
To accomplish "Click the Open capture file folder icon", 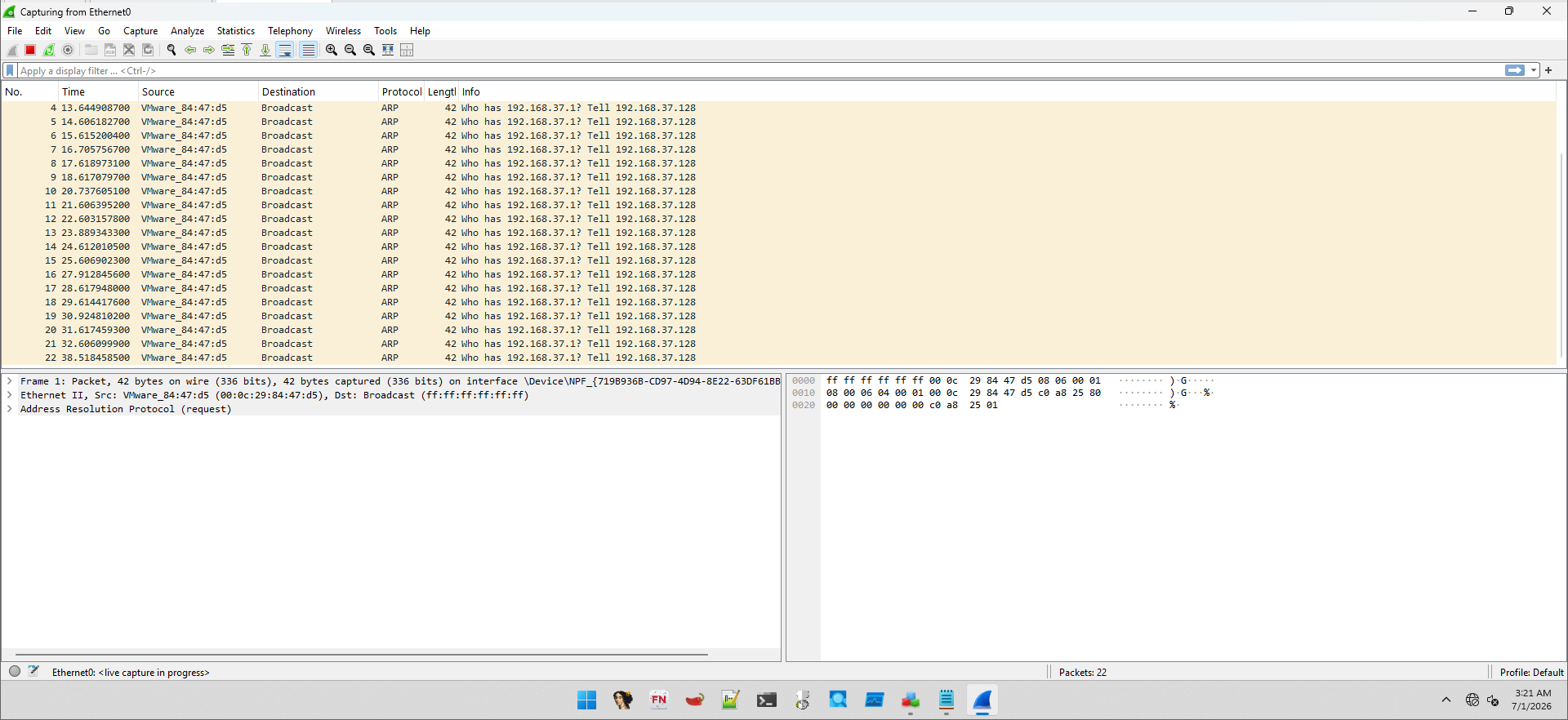I will pos(91,50).
